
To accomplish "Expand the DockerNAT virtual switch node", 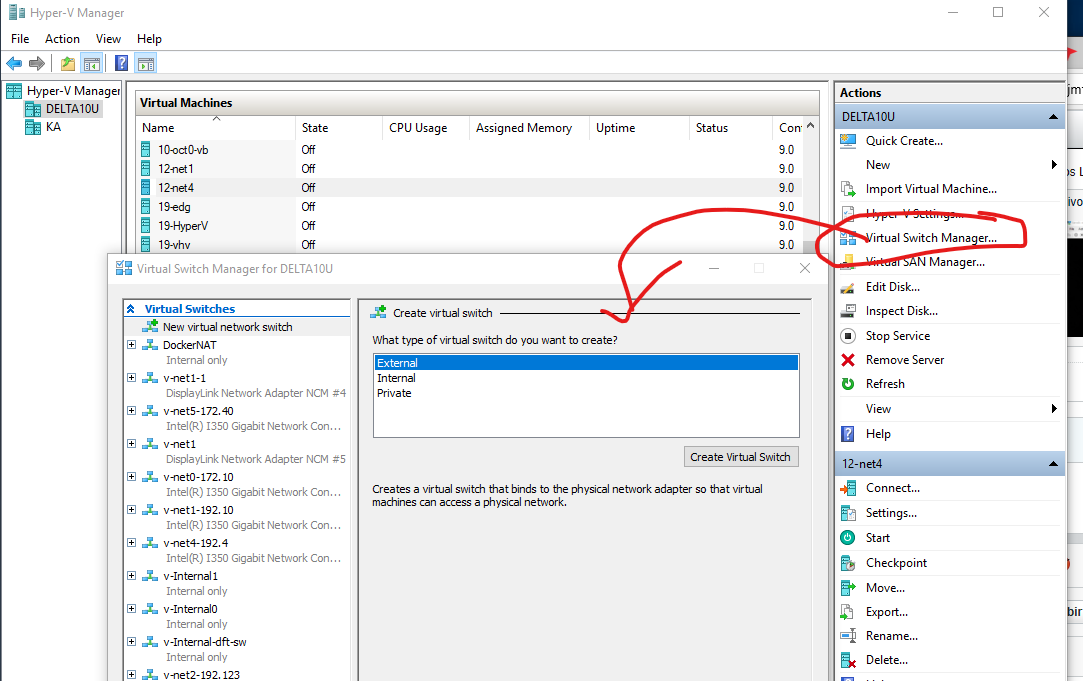I will 132,345.
